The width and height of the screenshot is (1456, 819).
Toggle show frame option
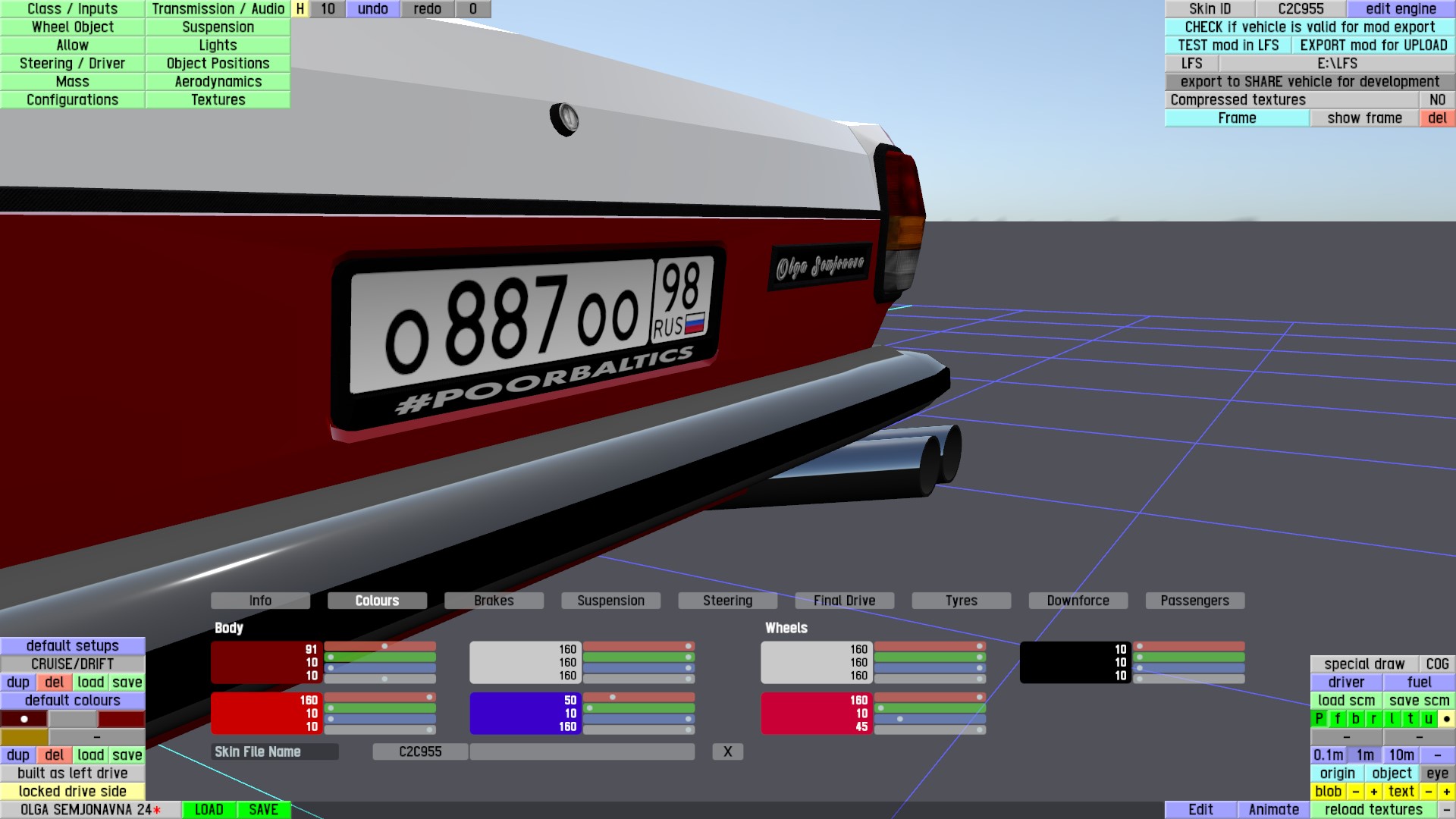[x=1364, y=118]
